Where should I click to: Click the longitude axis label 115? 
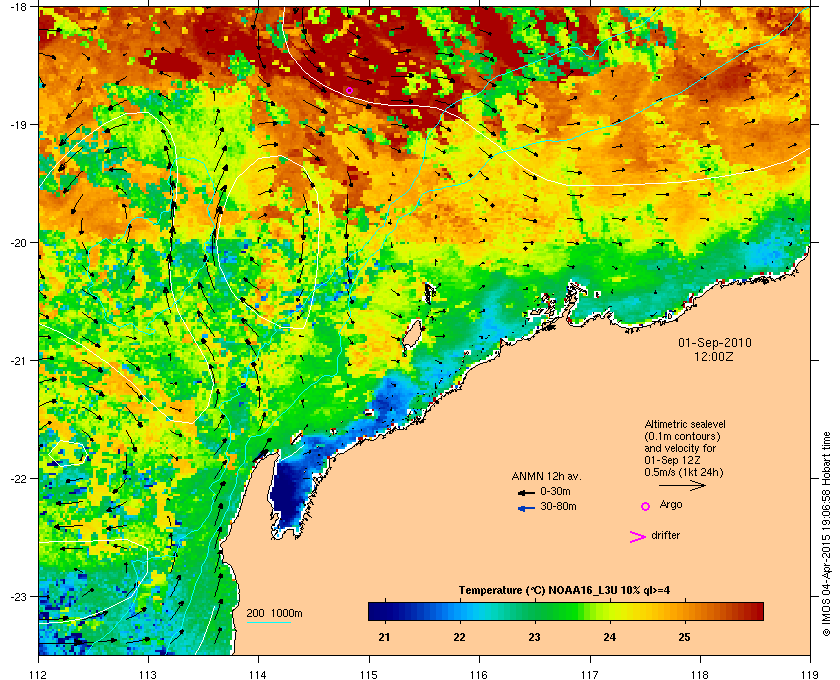pos(369,674)
